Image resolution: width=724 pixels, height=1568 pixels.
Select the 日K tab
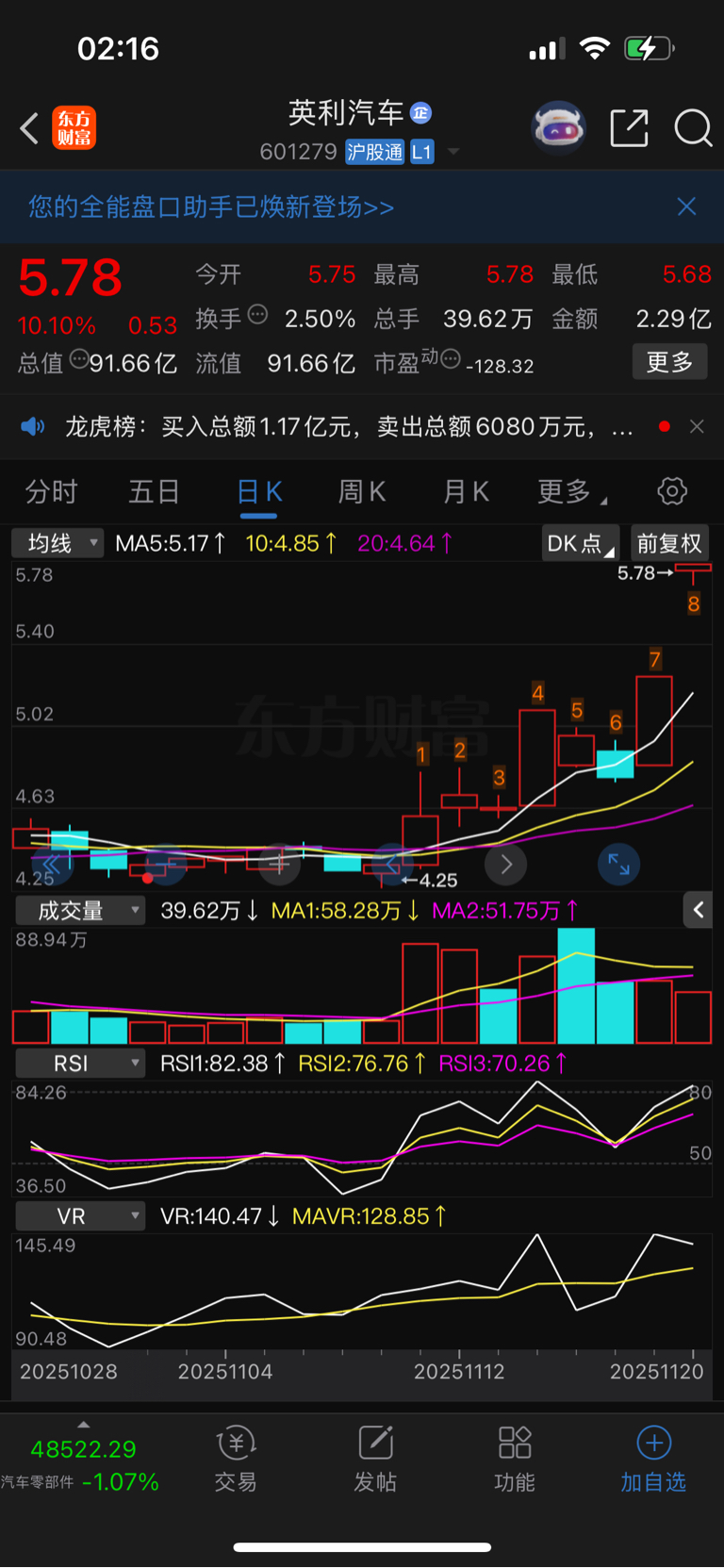coord(259,491)
